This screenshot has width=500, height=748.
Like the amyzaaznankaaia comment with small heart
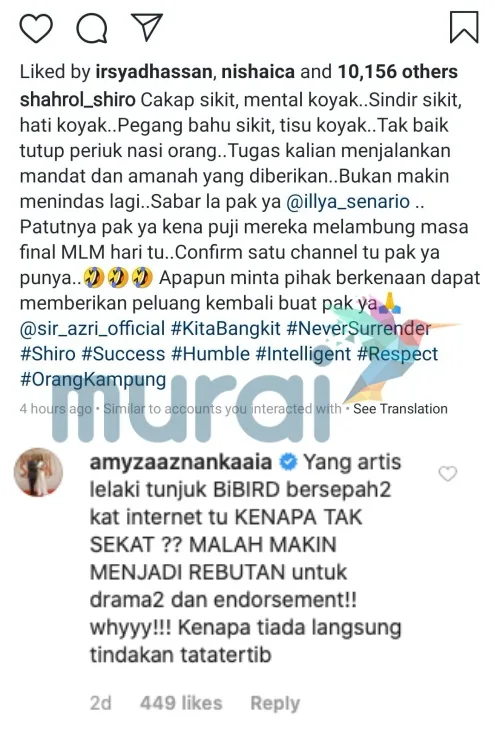tap(448, 474)
